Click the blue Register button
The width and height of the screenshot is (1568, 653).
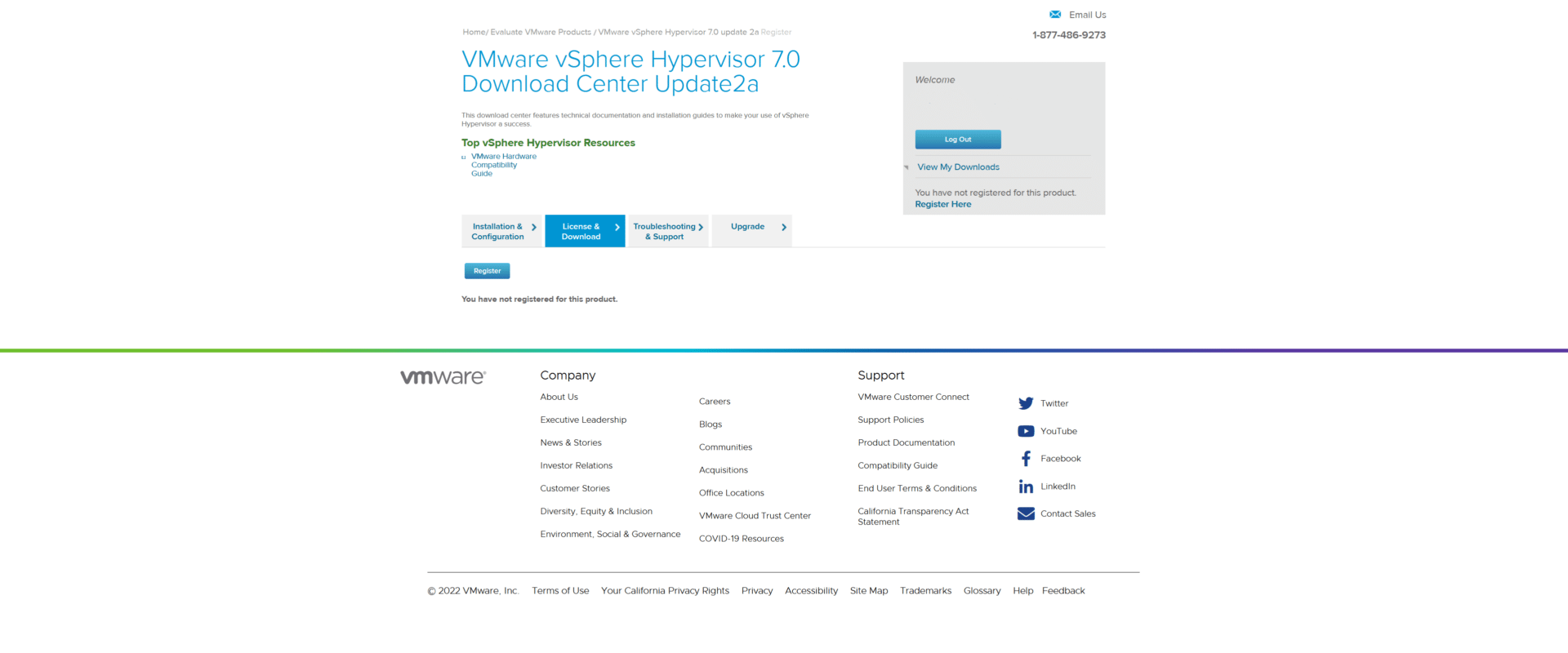click(487, 271)
